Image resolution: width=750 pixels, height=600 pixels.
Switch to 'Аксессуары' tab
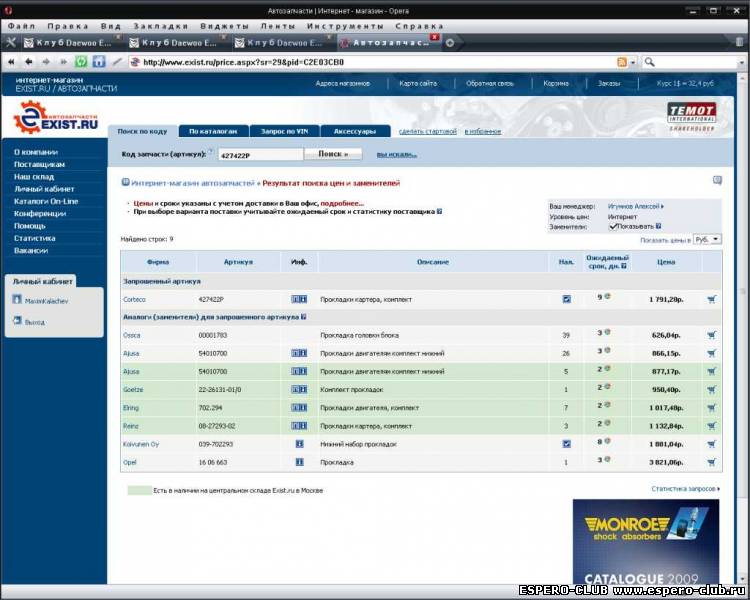[x=355, y=131]
